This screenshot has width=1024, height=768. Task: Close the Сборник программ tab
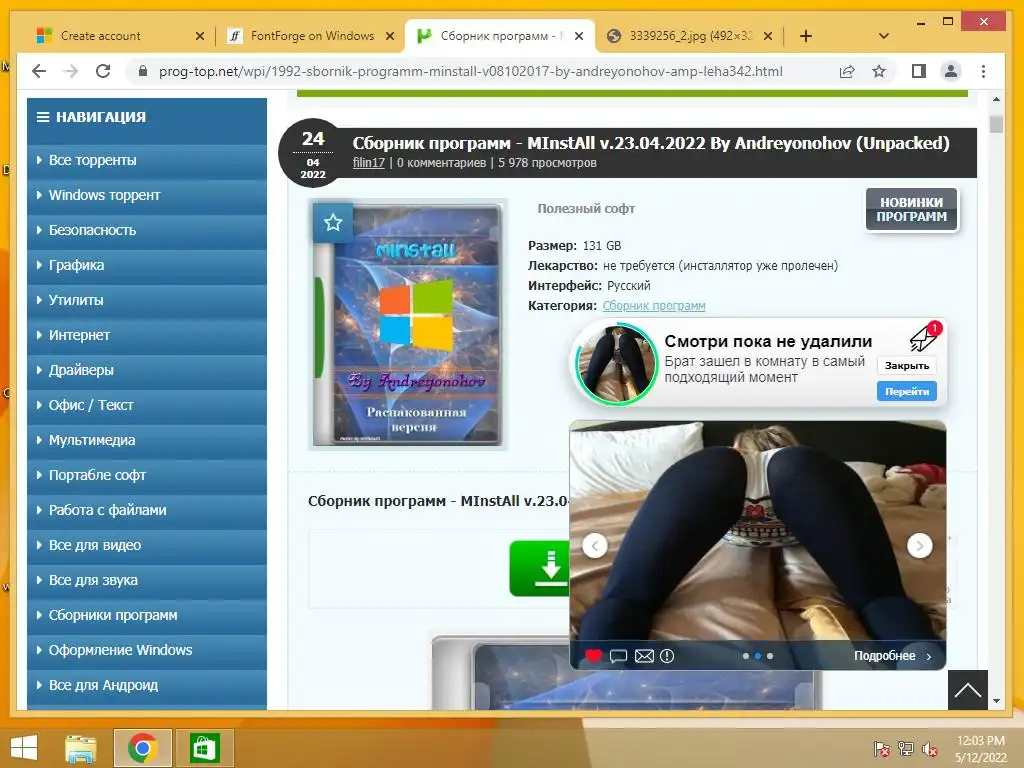tap(579, 36)
